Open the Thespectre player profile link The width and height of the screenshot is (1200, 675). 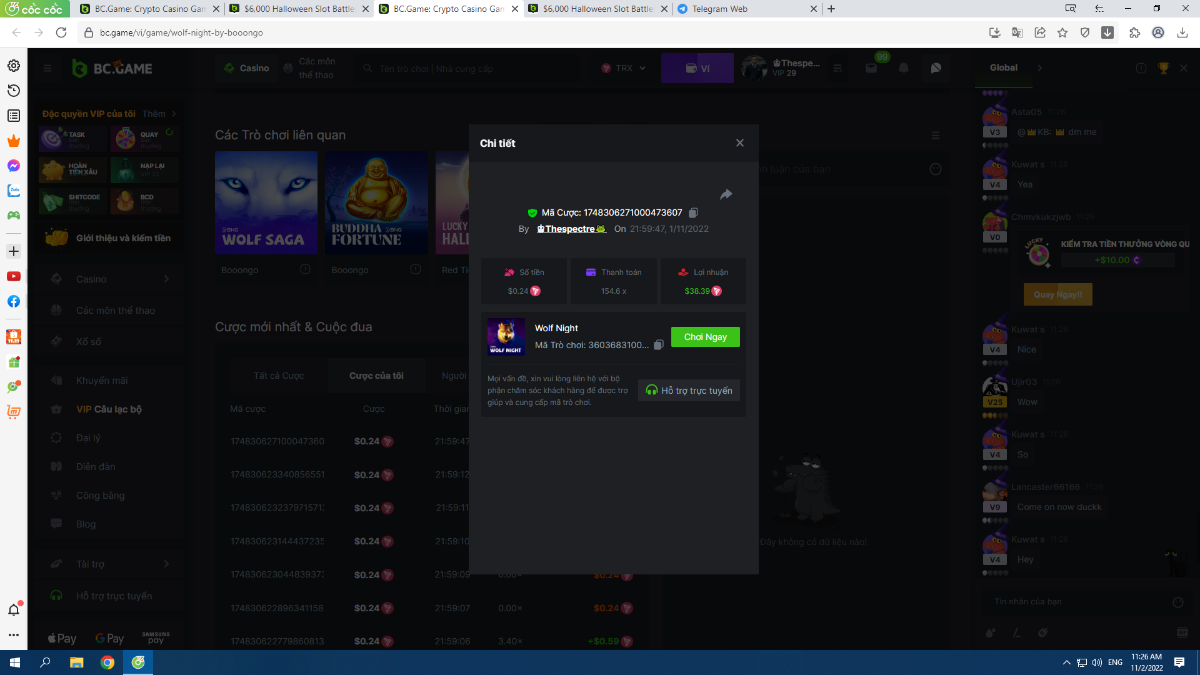pyautogui.click(x=571, y=229)
